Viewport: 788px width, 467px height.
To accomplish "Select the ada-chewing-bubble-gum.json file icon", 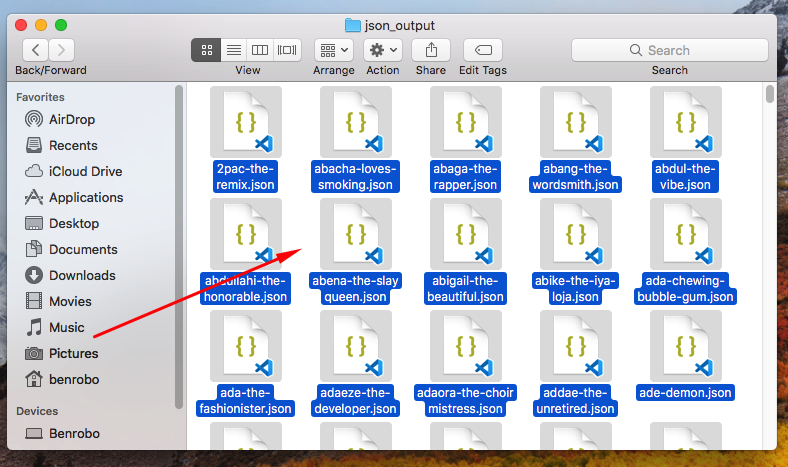I will click(x=686, y=234).
